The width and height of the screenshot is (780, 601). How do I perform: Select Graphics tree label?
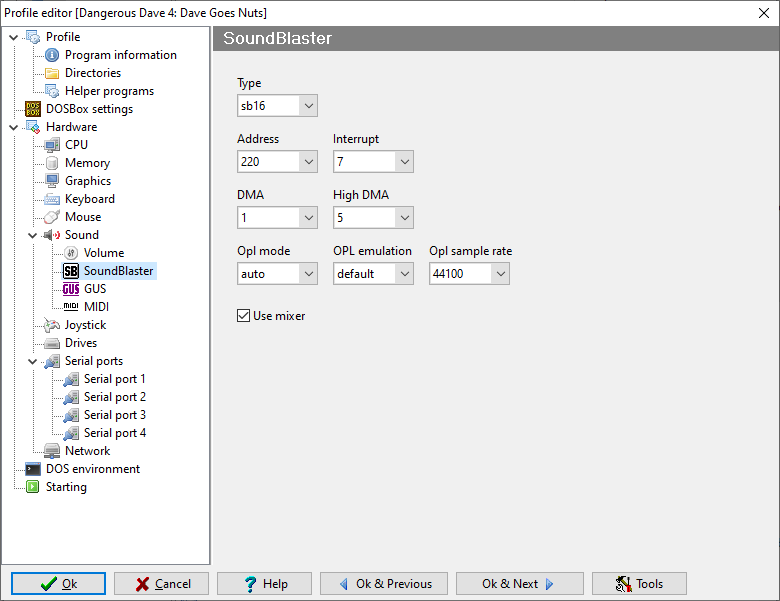click(88, 181)
